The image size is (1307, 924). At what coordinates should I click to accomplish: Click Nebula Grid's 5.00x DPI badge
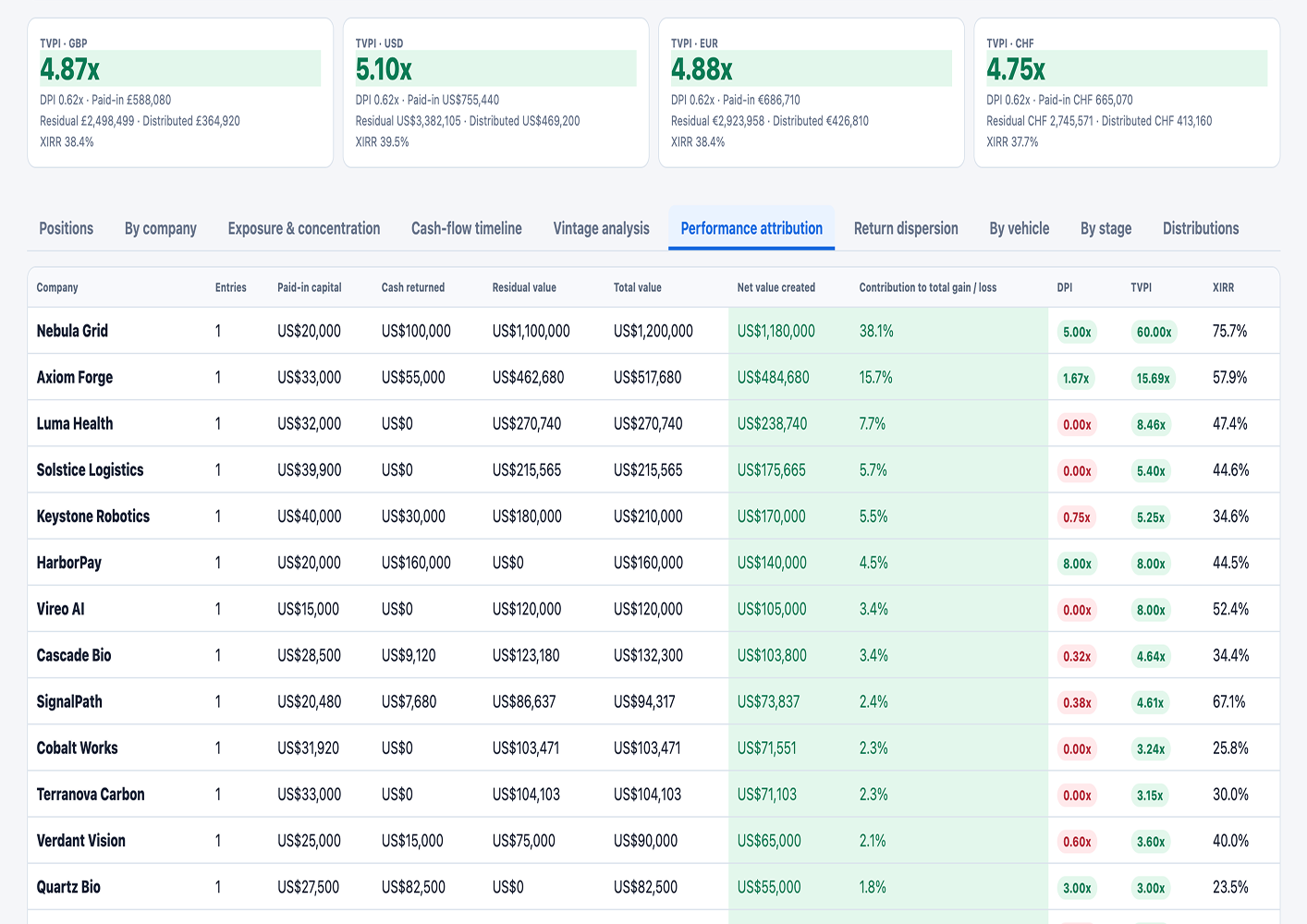point(1077,332)
